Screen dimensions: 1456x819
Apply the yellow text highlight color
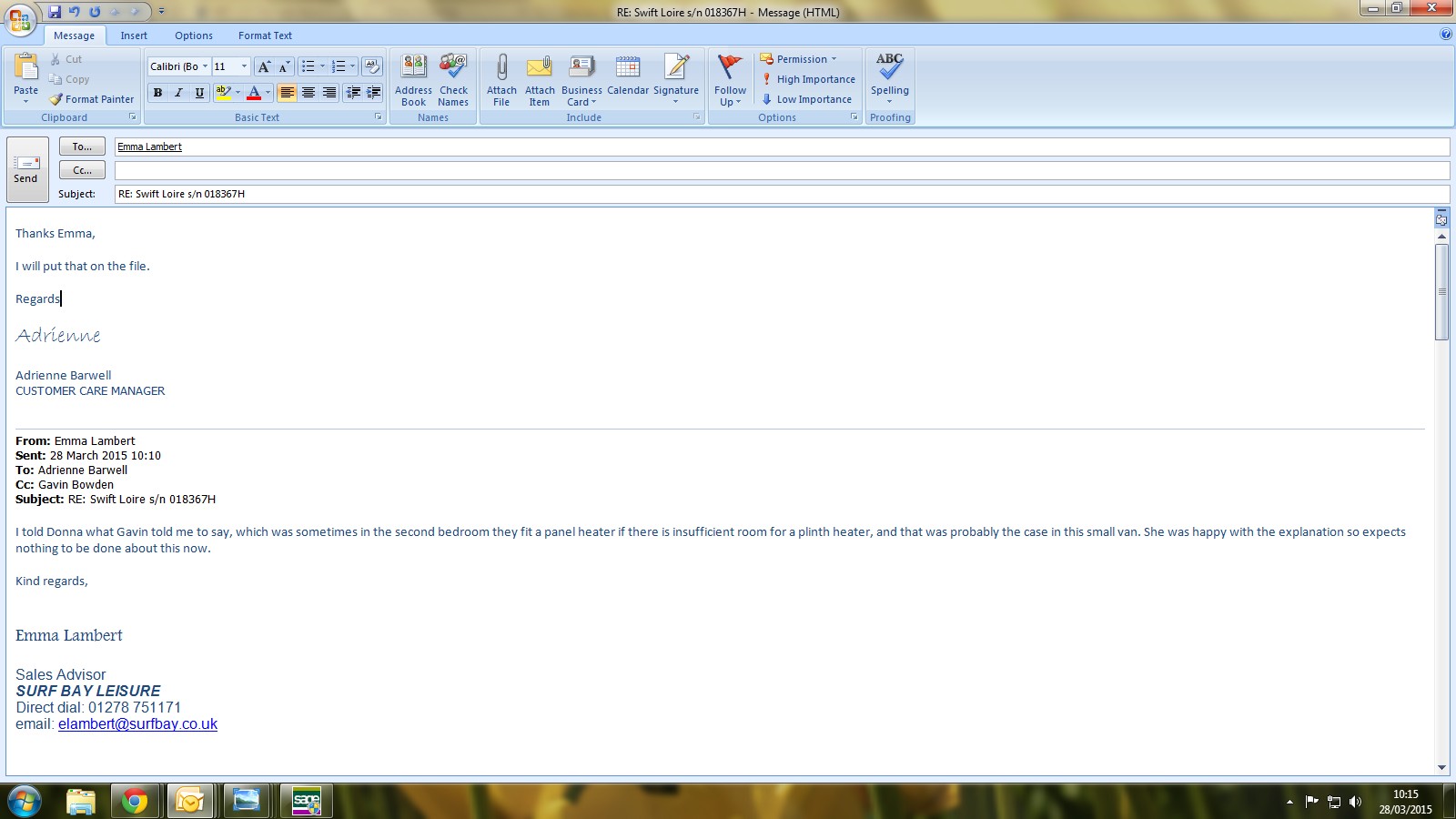pyautogui.click(x=224, y=93)
